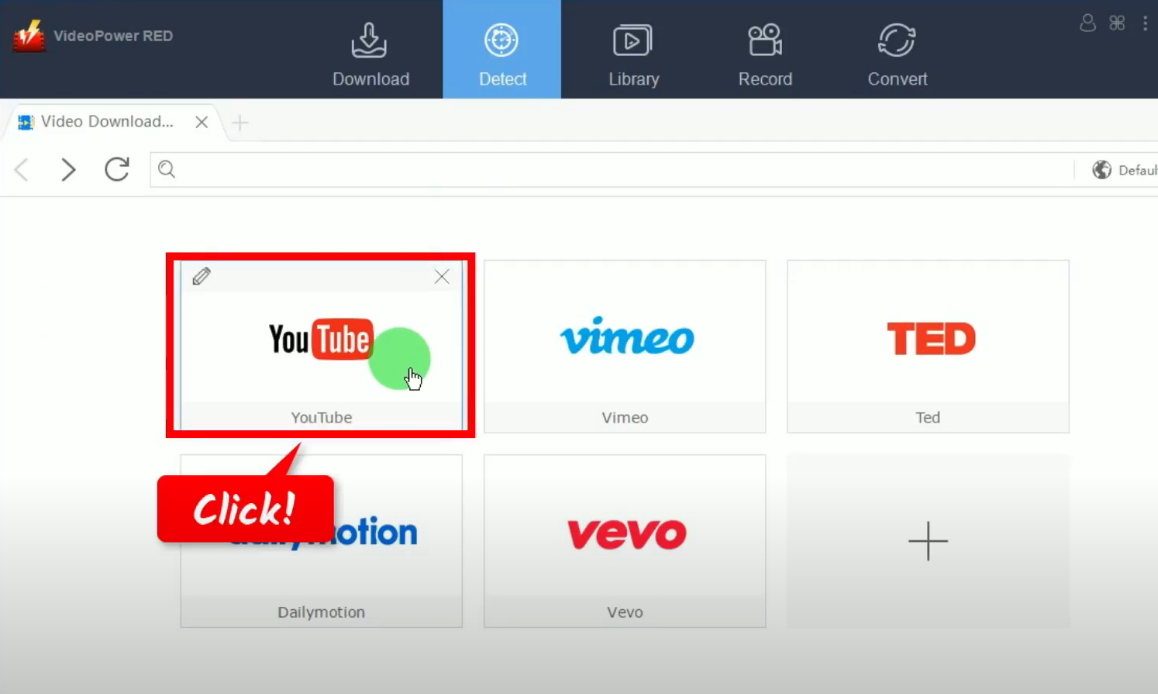The width and height of the screenshot is (1158, 694).
Task: Open the TED website tile
Action: [928, 345]
